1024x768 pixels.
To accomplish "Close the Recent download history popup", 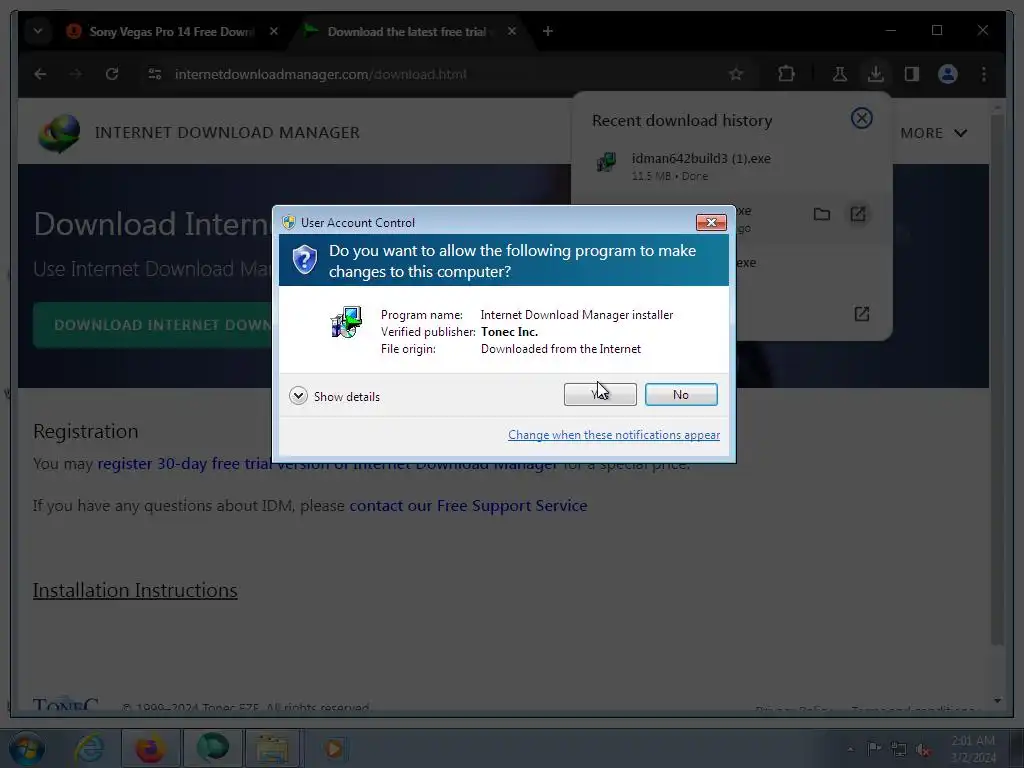I will pos(861,118).
